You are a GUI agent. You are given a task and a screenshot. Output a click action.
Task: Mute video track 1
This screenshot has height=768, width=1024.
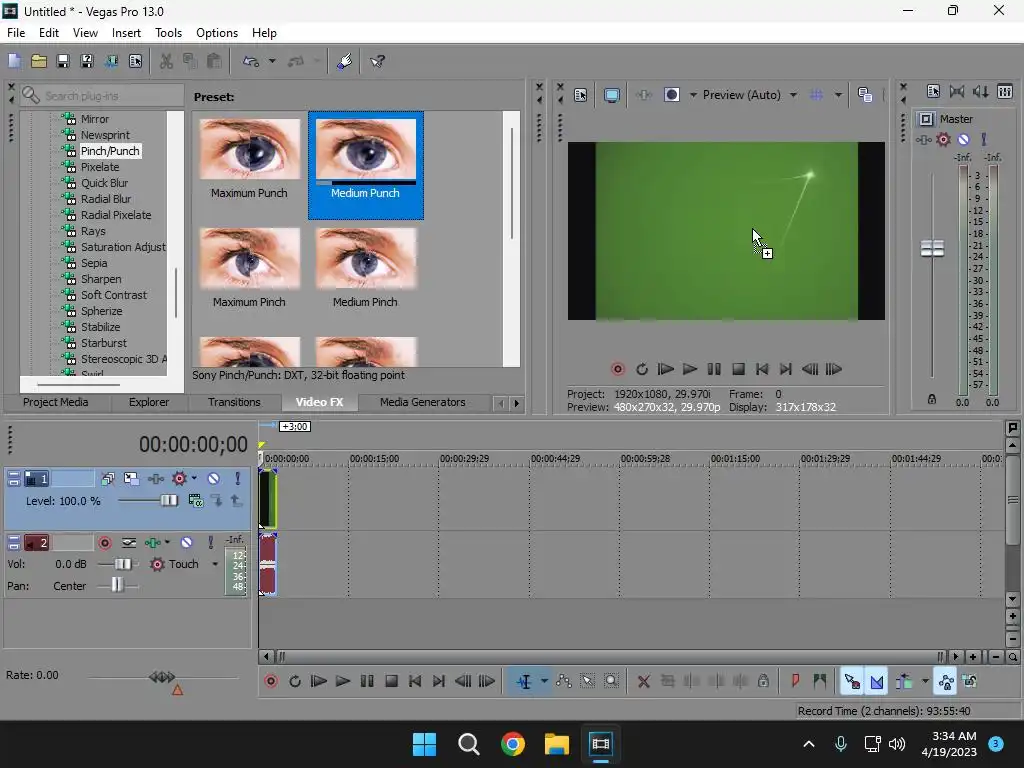click(214, 479)
